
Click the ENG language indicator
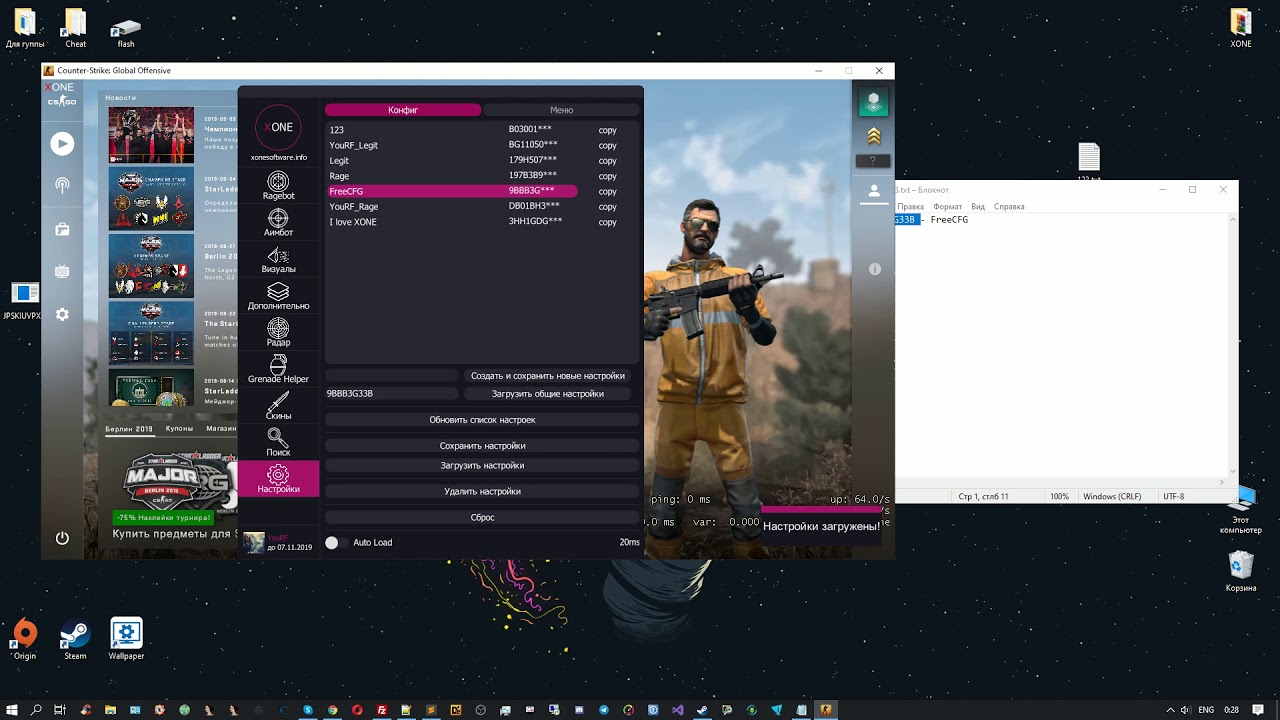click(x=1206, y=710)
